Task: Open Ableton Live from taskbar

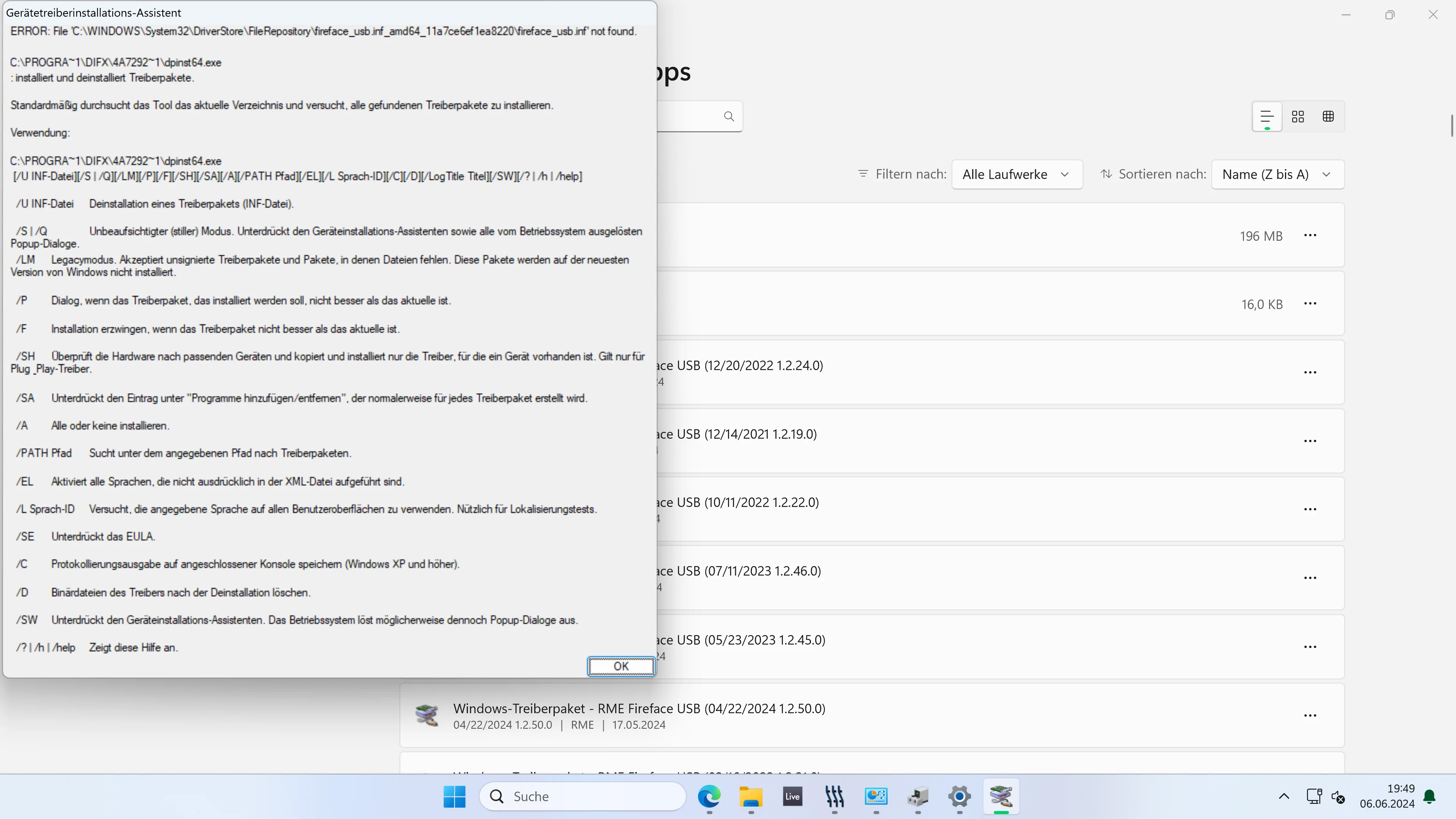Action: coord(792,796)
